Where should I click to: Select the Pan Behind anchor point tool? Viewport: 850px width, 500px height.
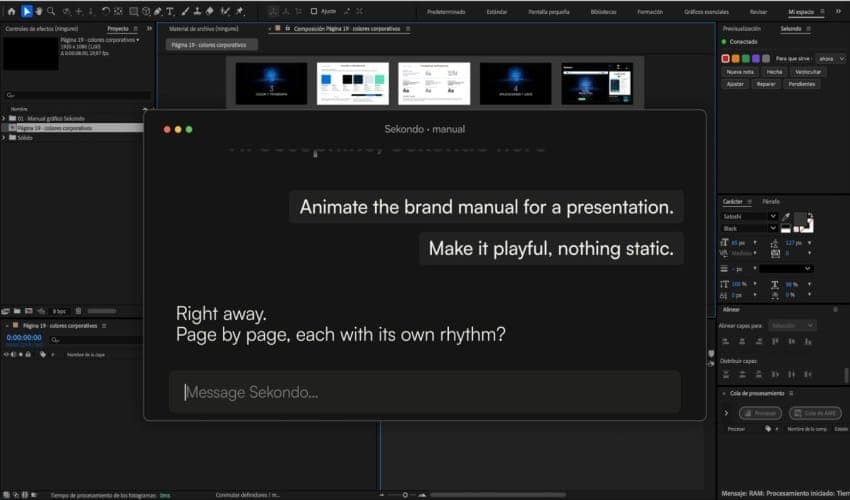118,11
